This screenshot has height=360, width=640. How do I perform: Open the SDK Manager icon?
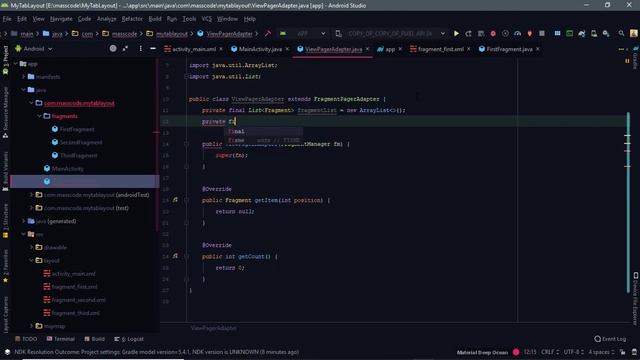[x=607, y=33]
